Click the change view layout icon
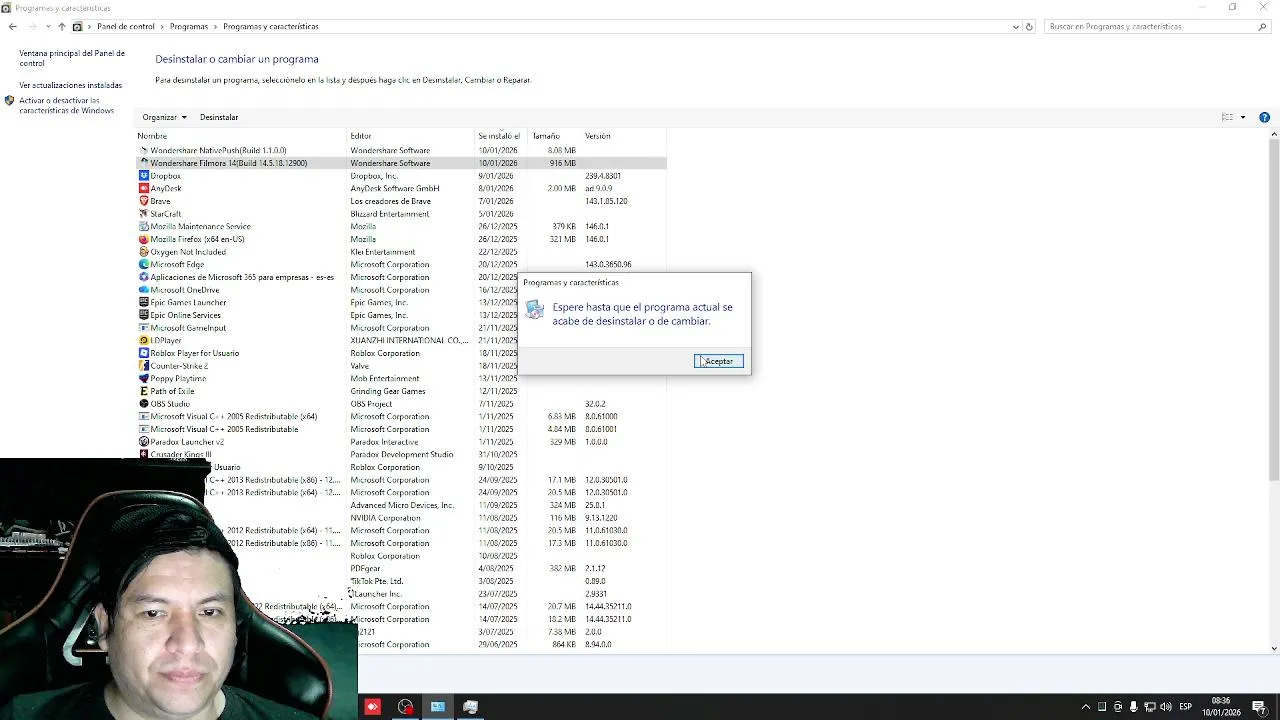This screenshot has width=1280, height=720. (x=1227, y=117)
